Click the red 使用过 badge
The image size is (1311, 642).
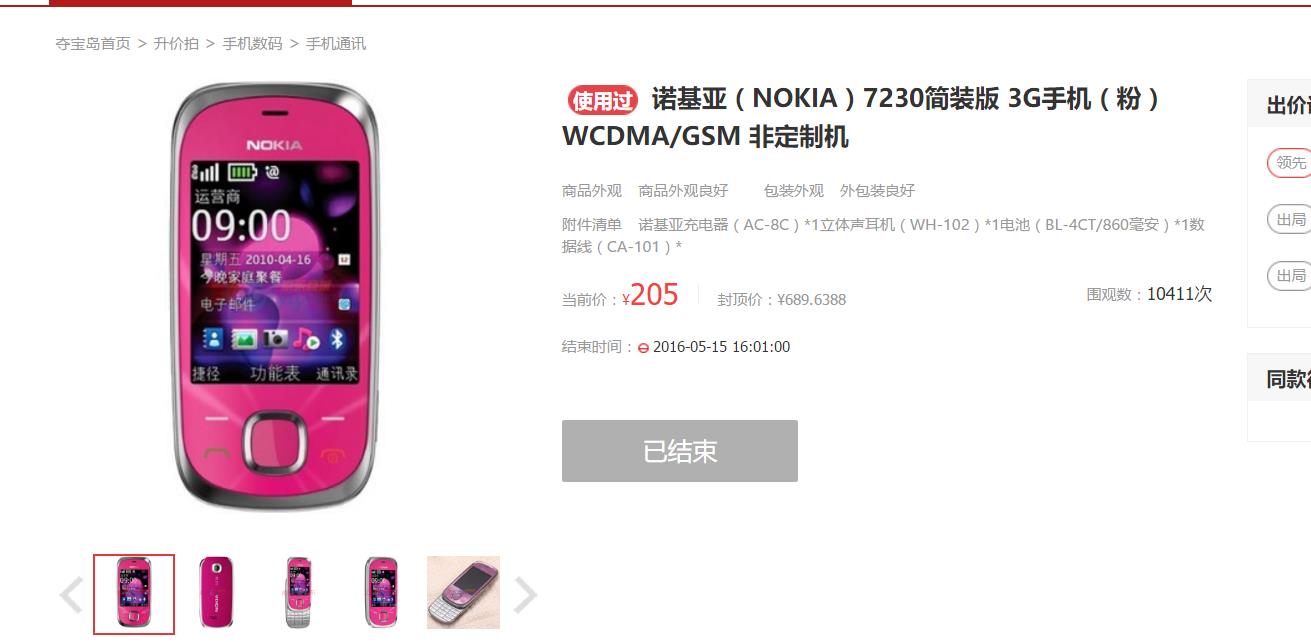[x=603, y=100]
